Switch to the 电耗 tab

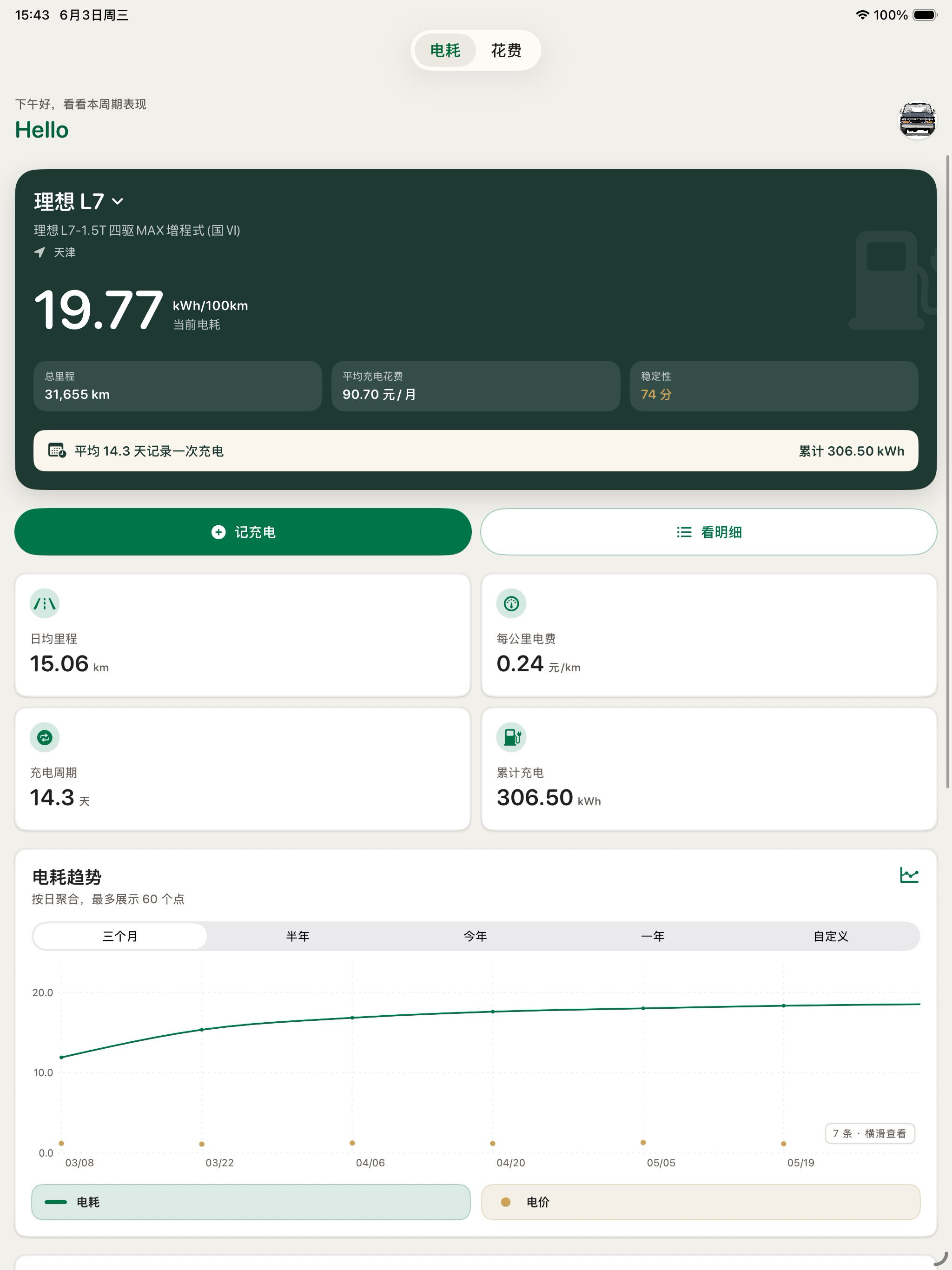tap(445, 51)
